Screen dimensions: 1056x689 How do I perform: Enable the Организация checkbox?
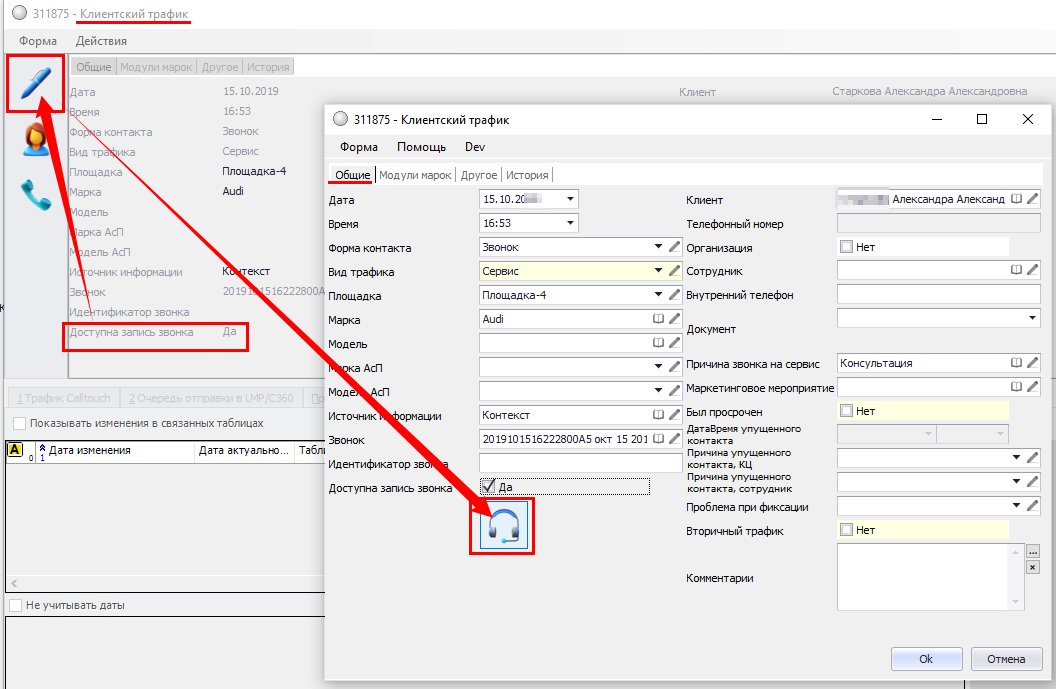click(x=846, y=247)
